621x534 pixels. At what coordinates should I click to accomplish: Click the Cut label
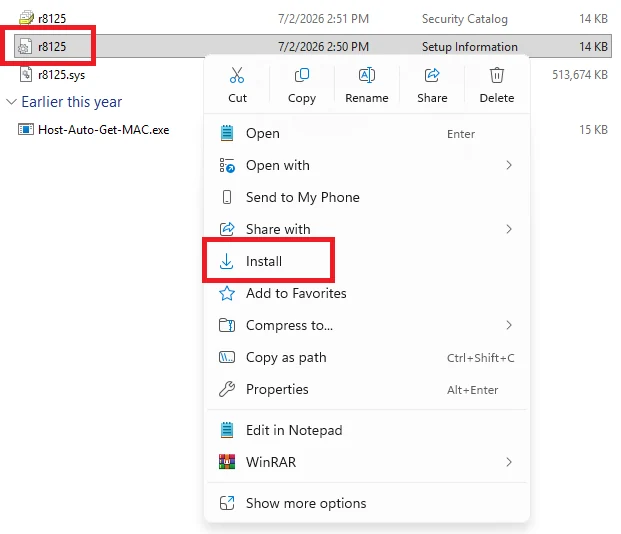tap(237, 98)
